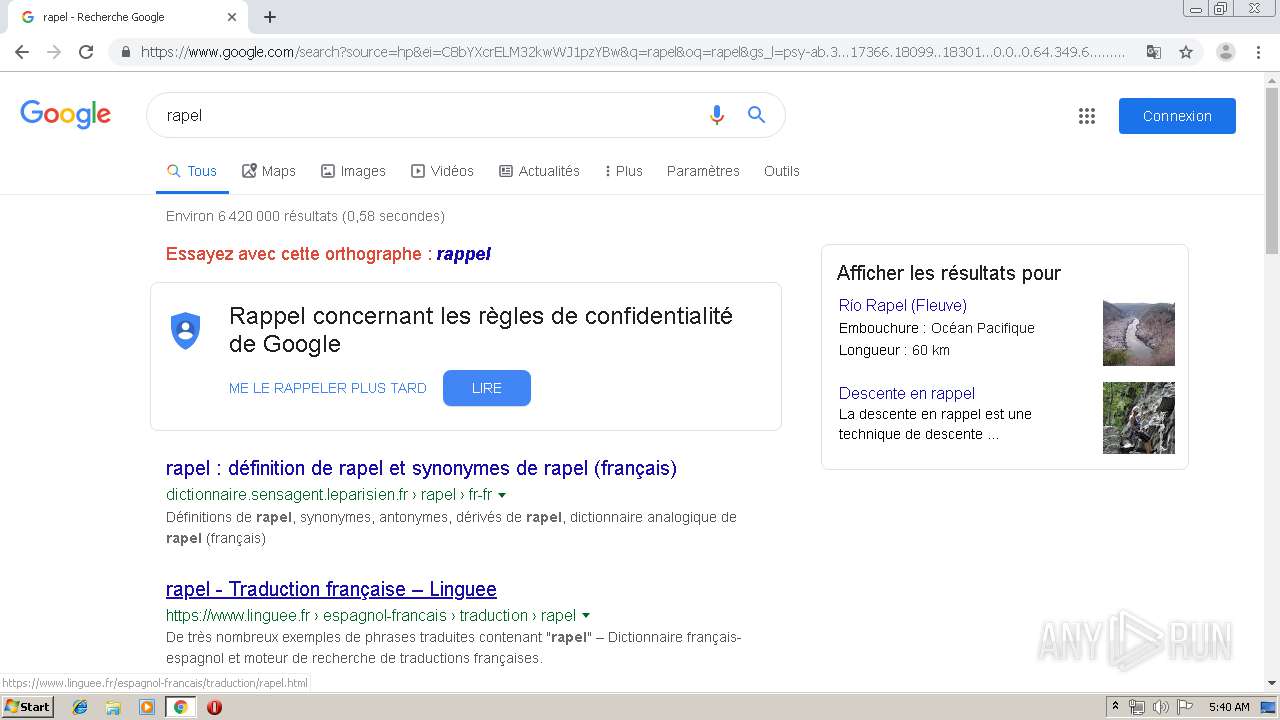The width and height of the screenshot is (1280, 720).
Task: Click the blue privacy shield icon
Action: pyautogui.click(x=186, y=330)
